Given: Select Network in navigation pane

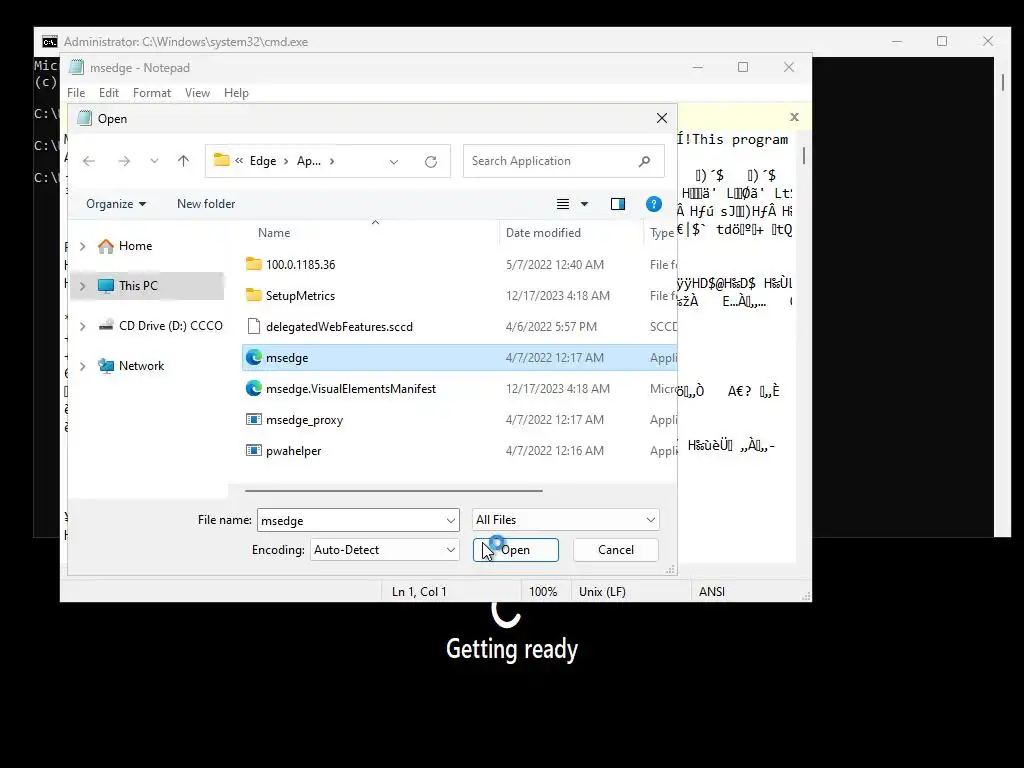Looking at the screenshot, I should [x=141, y=366].
